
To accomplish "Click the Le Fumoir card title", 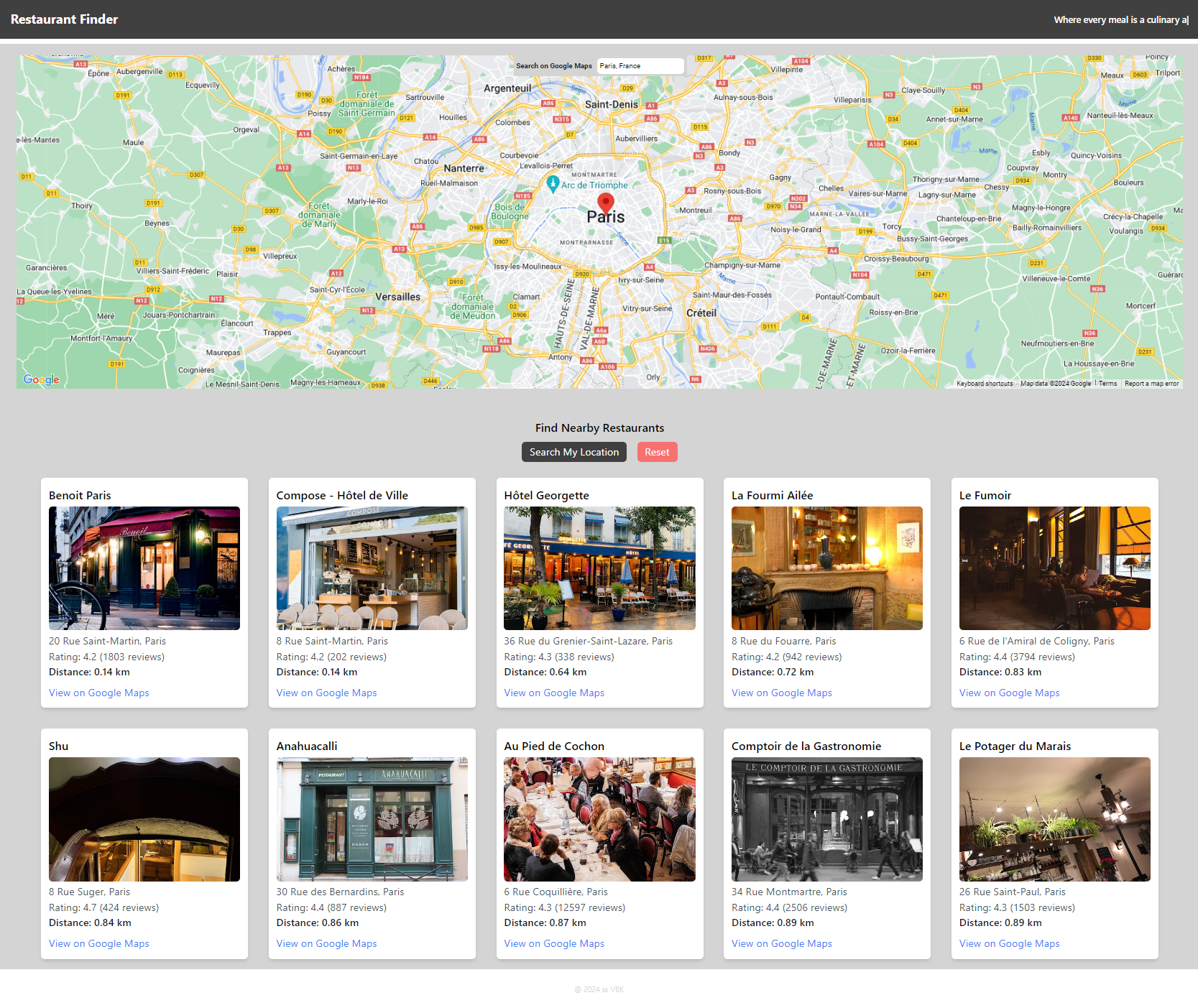I will (x=985, y=495).
